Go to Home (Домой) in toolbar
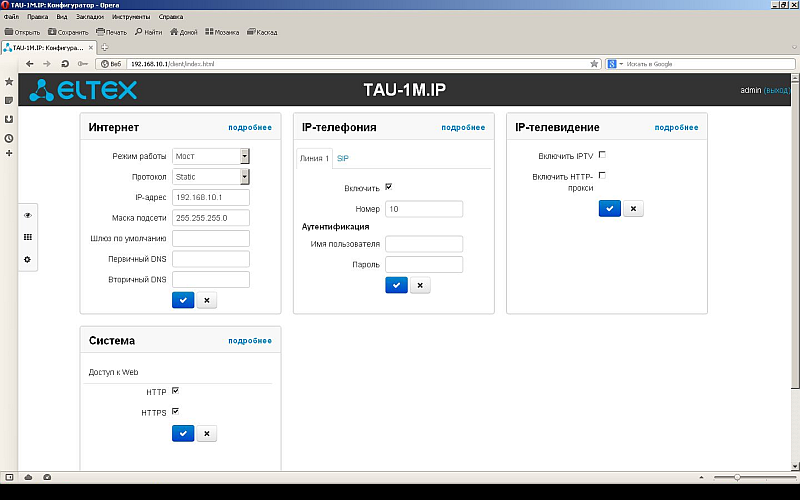The width and height of the screenshot is (800, 500). (183, 32)
